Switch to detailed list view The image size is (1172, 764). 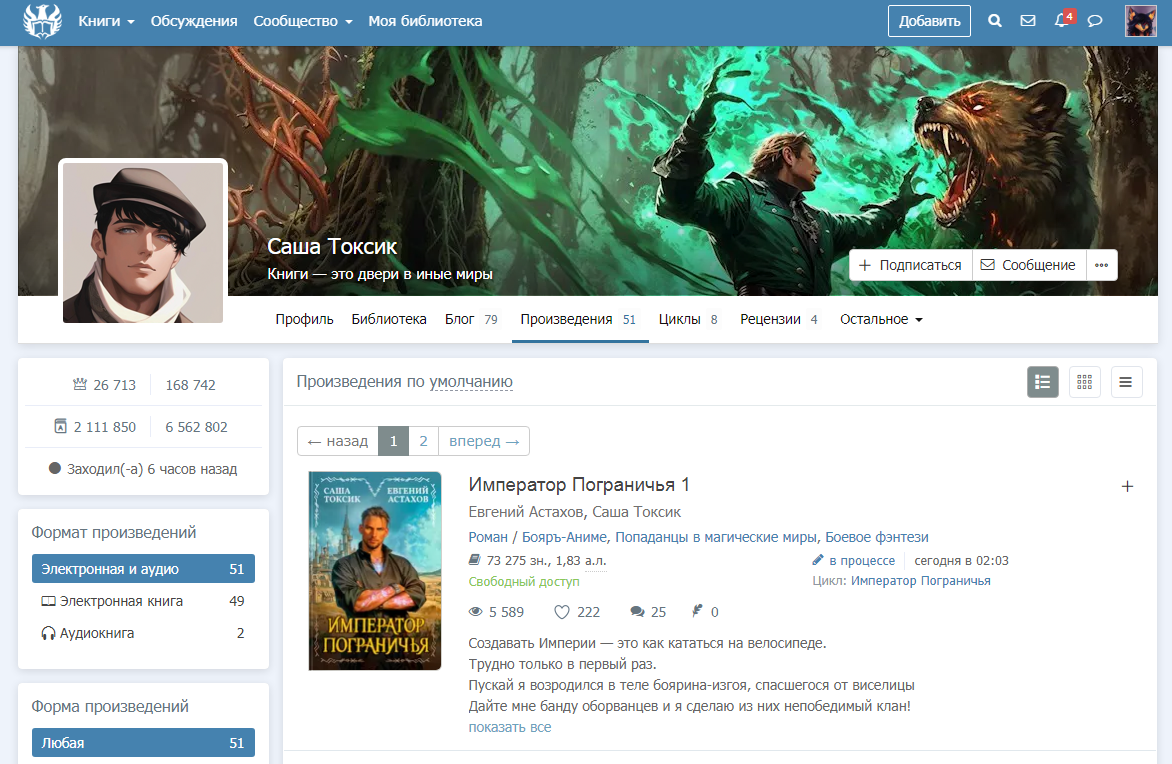click(x=1043, y=381)
